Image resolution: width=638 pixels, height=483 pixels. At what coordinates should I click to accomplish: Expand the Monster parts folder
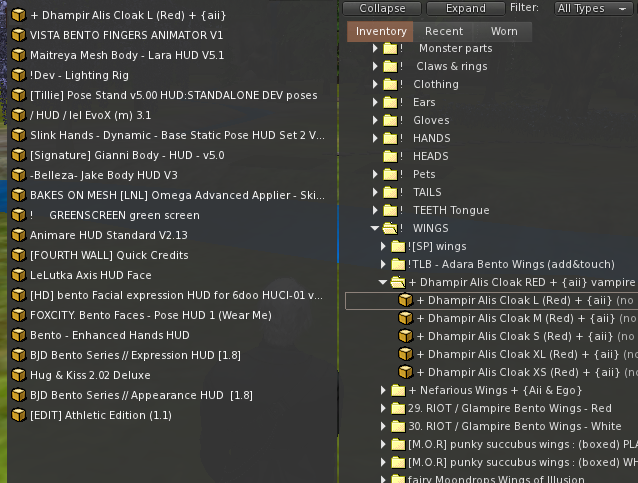pos(375,48)
